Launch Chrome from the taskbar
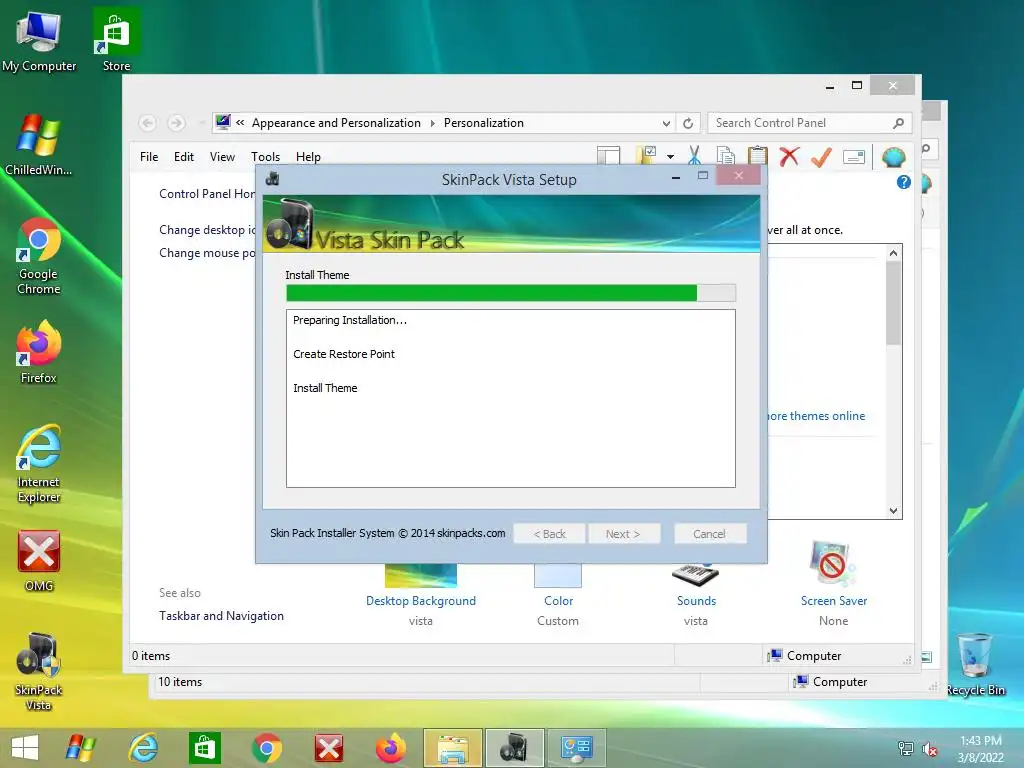 [x=266, y=748]
